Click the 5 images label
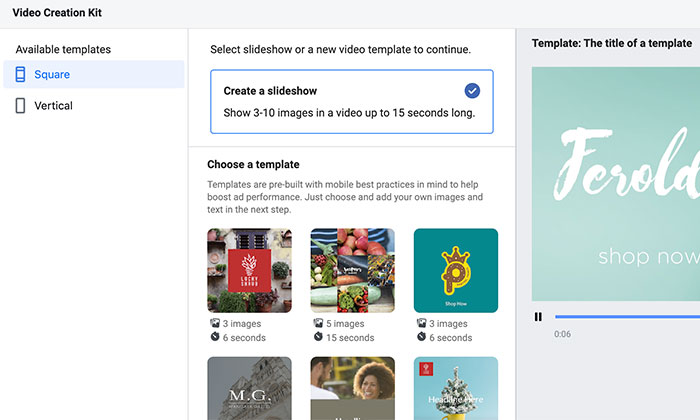700x420 pixels. [345, 324]
